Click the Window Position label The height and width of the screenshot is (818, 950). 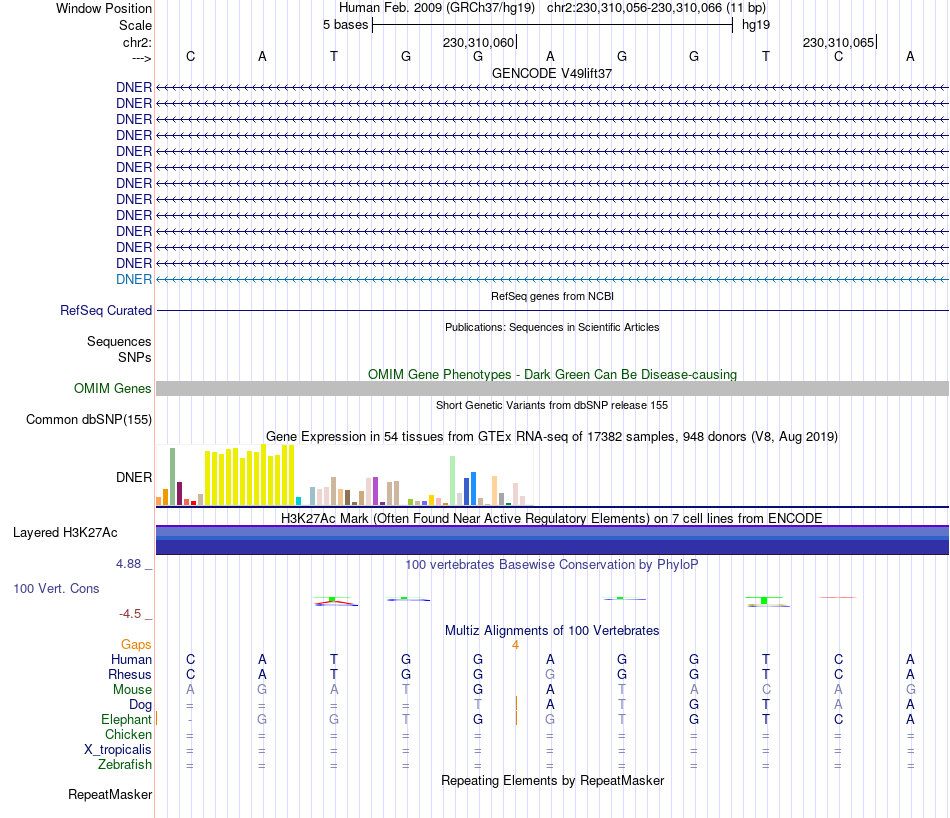pos(104,8)
